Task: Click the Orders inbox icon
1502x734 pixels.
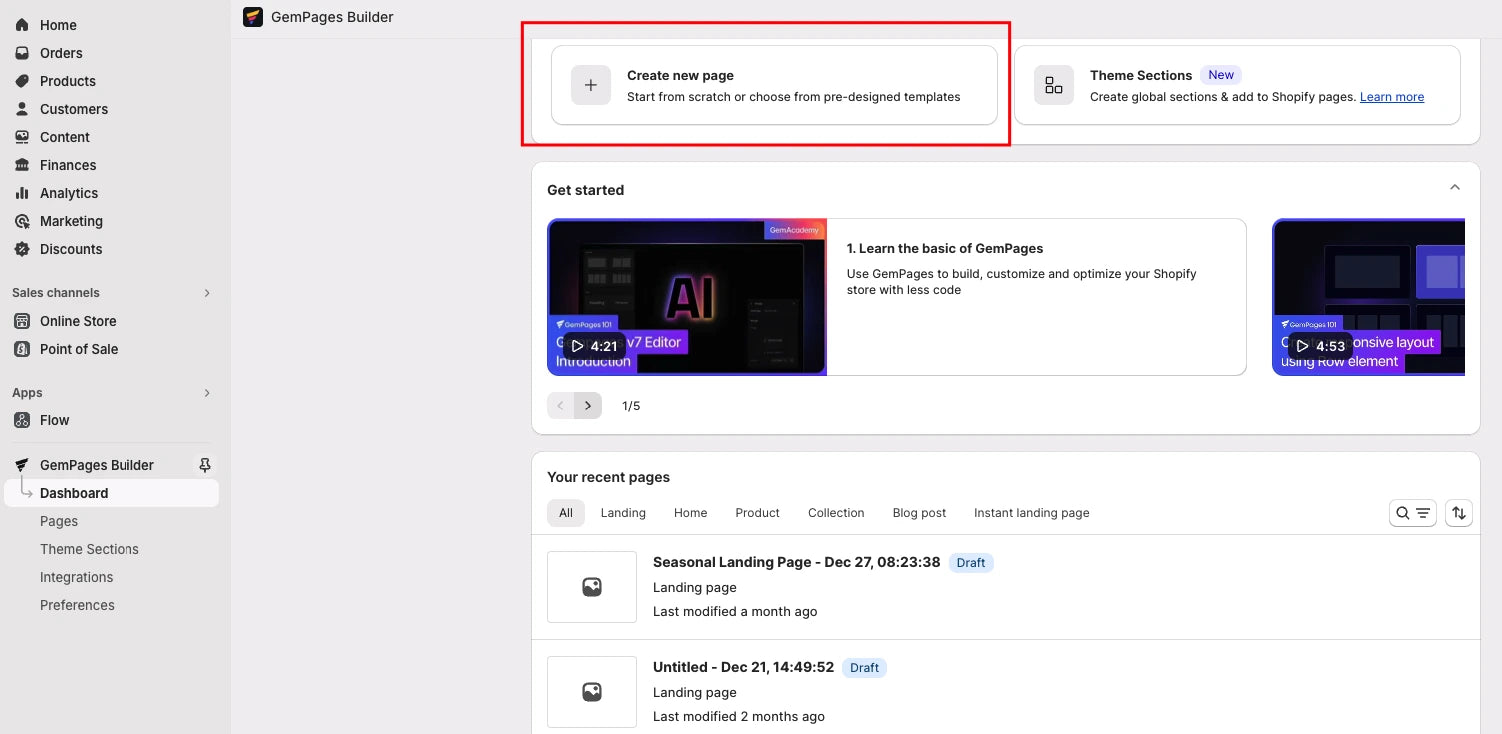Action: [22, 53]
